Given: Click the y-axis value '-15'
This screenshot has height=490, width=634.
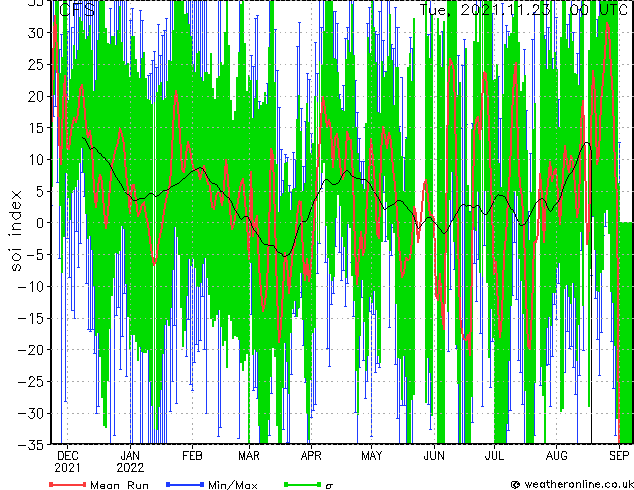Looking at the screenshot, I should point(31,318).
